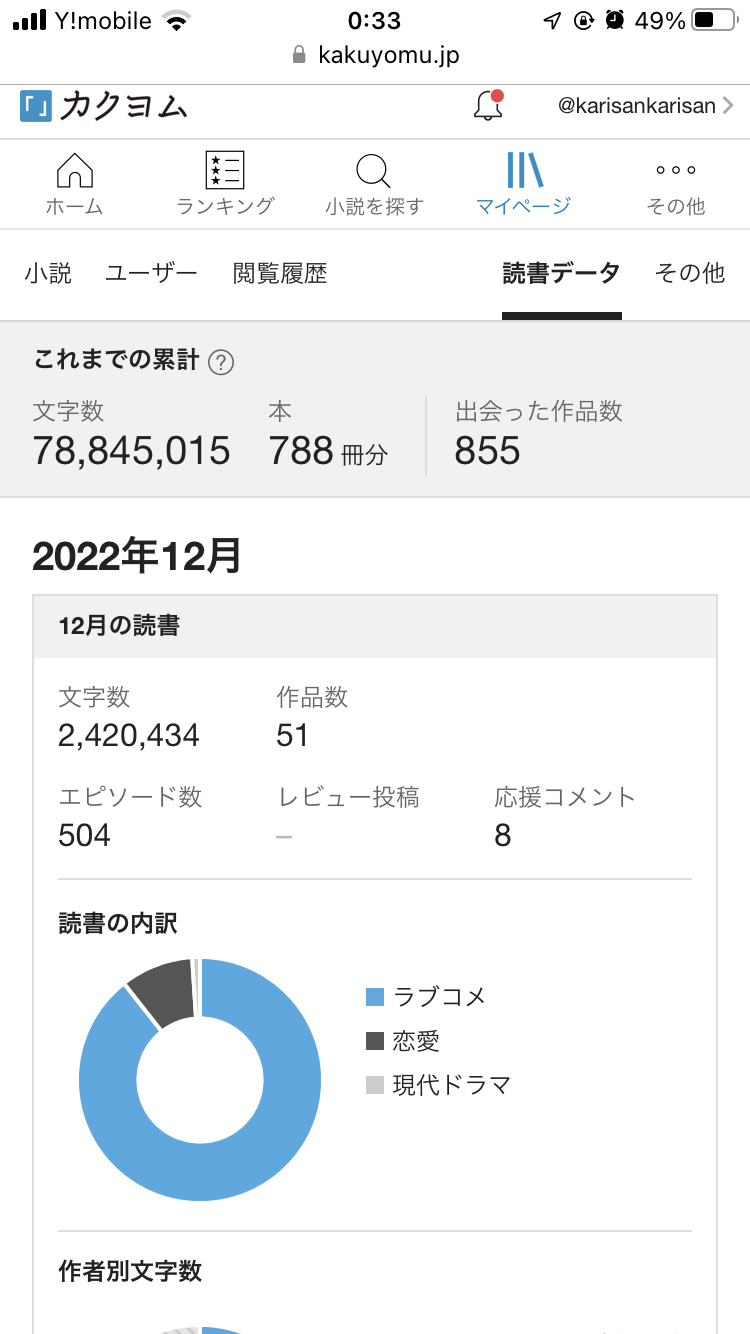Tap the Kakuyomu logo
750x1334 pixels.
point(103,106)
